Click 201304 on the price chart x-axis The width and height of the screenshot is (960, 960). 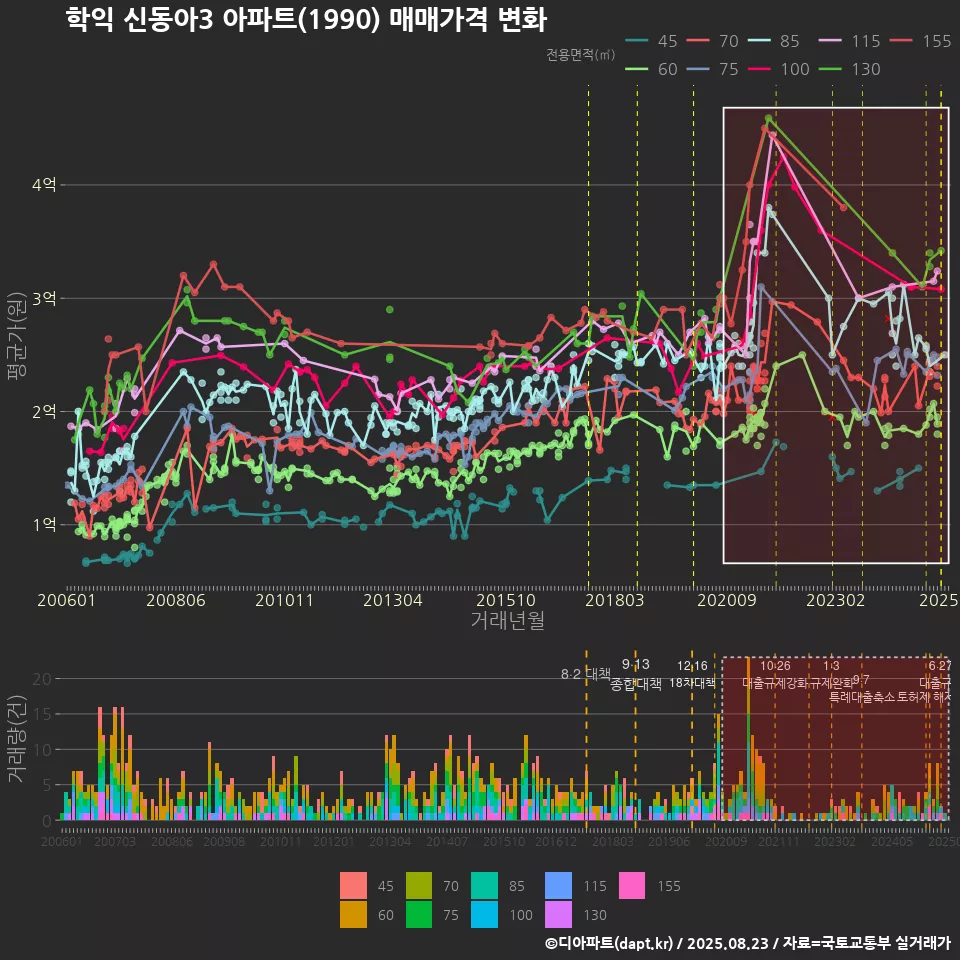[393, 600]
